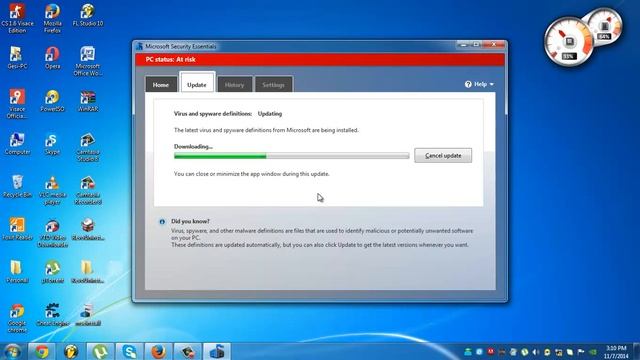Image resolution: width=640 pixels, height=360 pixels.
Task: Select Microsoft Office Word desktop shortcut
Action: click(88, 61)
